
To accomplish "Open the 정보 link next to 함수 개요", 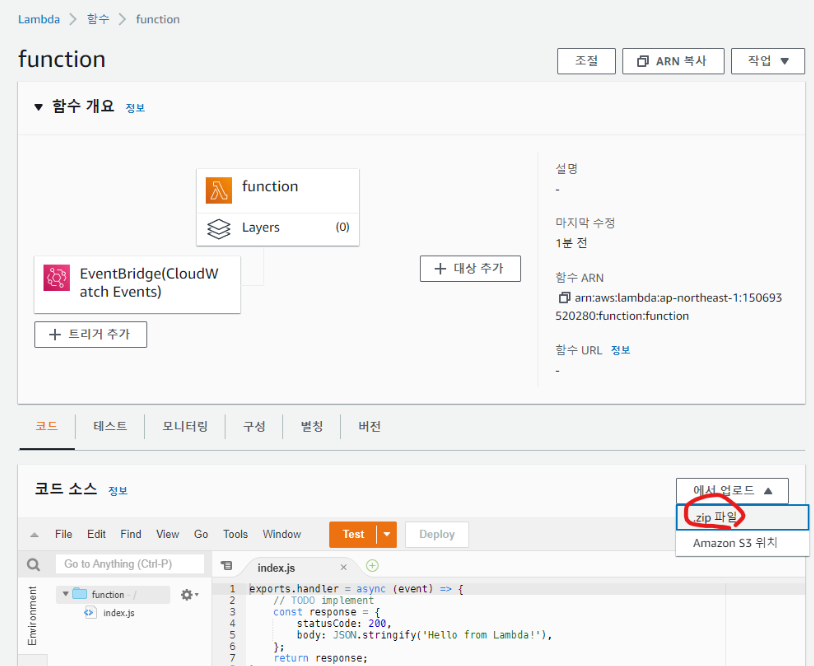I will point(135,108).
